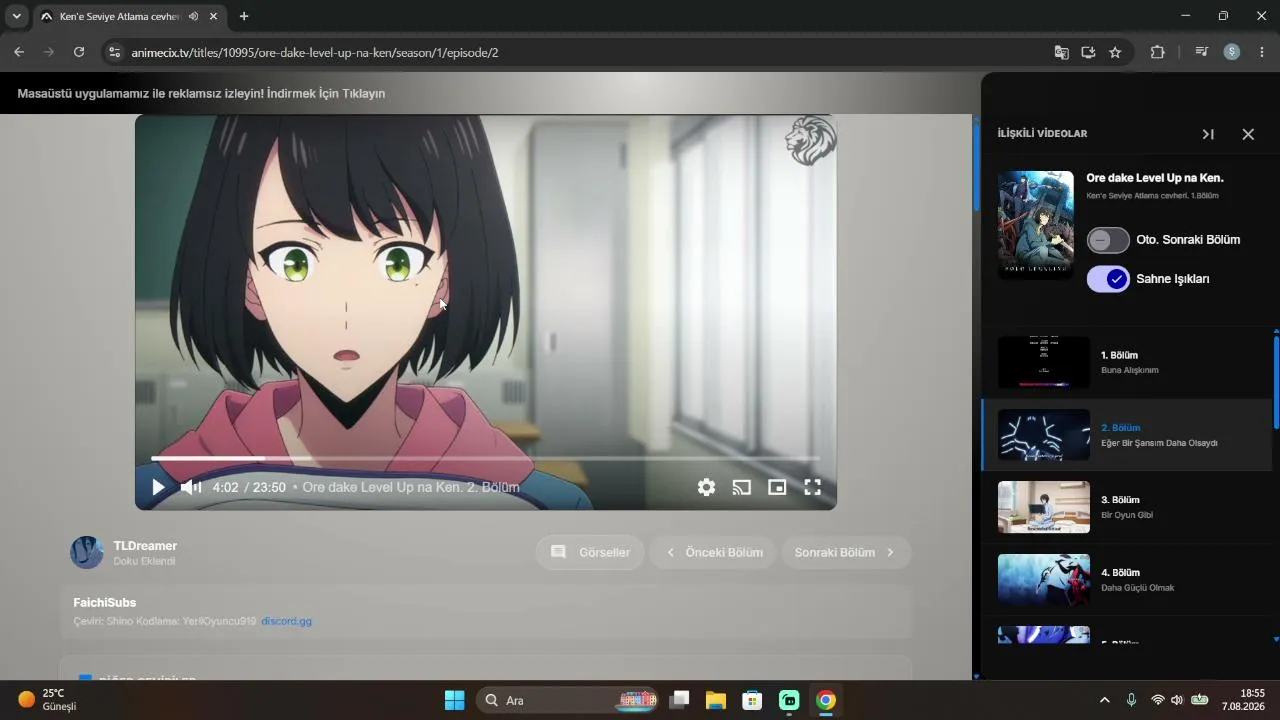Select the 2. Bölüm episode thumbnail
Viewport: 1280px width, 720px height.
coord(1044,435)
